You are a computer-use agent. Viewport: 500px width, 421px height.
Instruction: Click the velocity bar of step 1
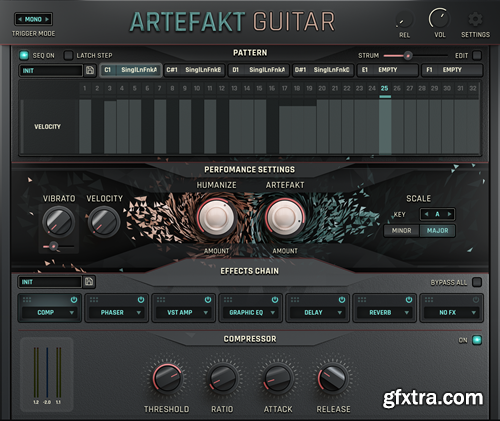[85, 127]
